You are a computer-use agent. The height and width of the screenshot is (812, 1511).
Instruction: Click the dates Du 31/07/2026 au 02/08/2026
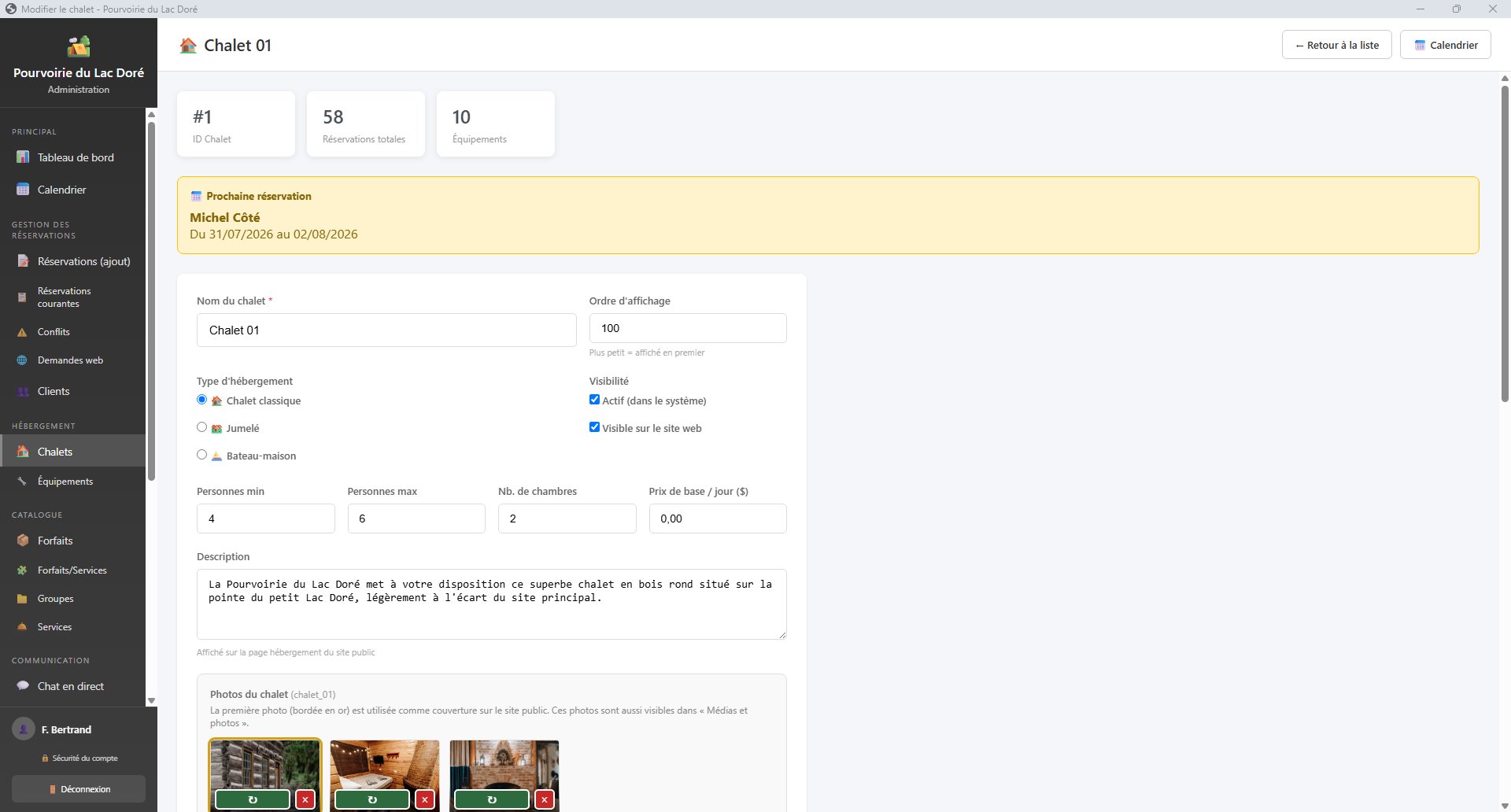(274, 234)
